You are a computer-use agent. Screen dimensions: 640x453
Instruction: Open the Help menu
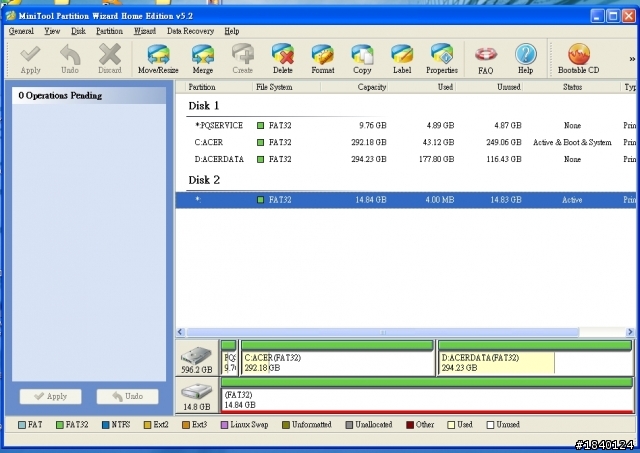(x=232, y=31)
